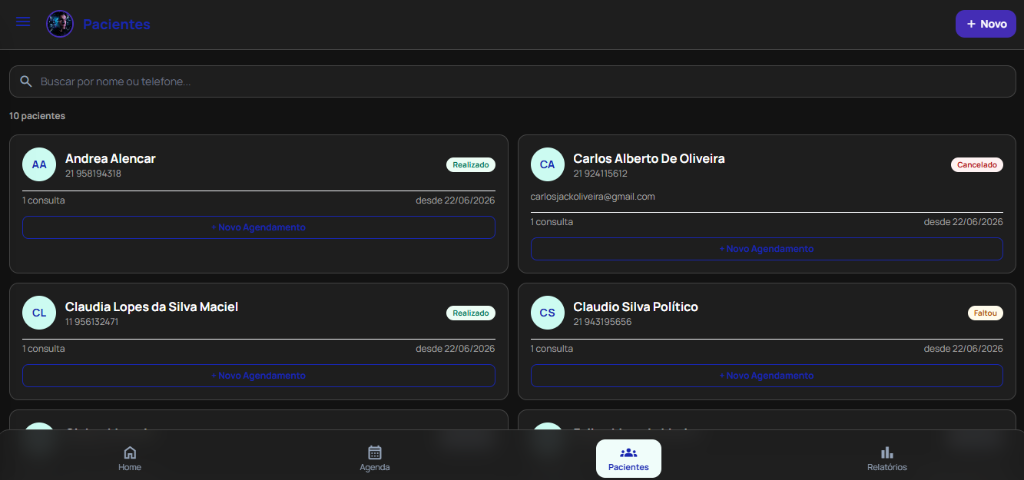Click the CA avatar of Carlos Alberto
The height and width of the screenshot is (480, 1024).
pyautogui.click(x=547, y=164)
